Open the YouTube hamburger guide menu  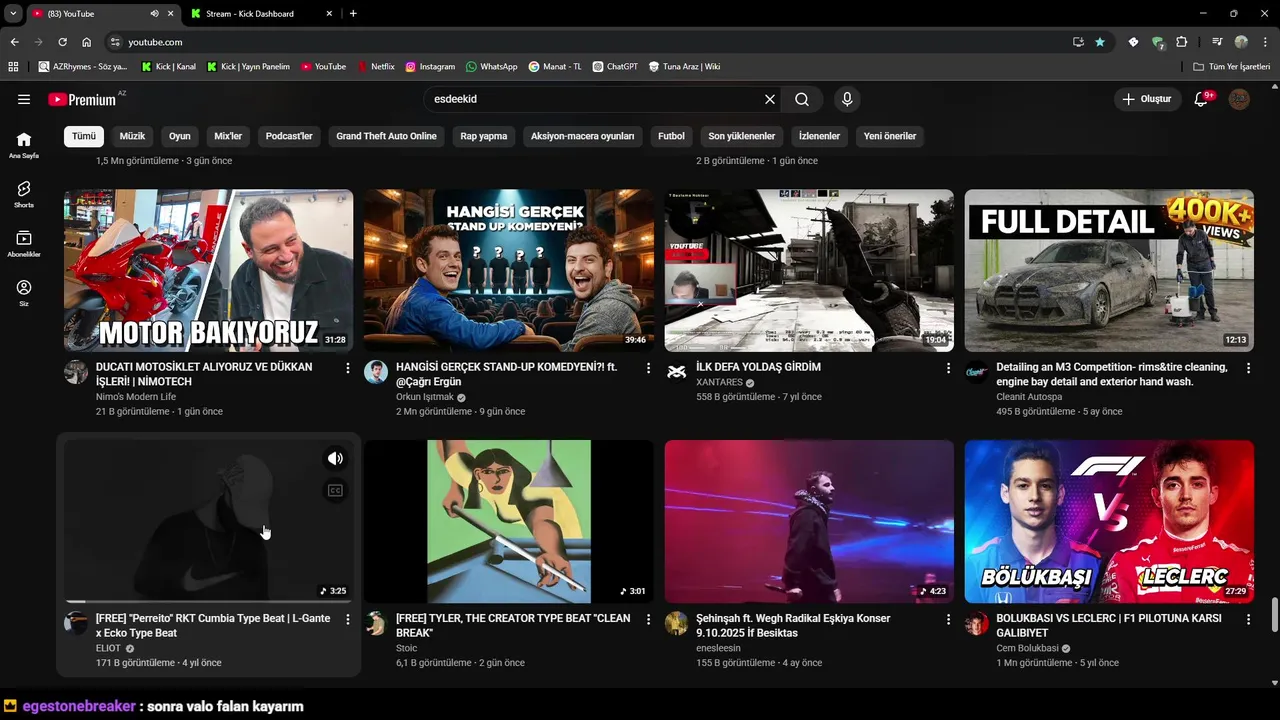pyautogui.click(x=24, y=99)
